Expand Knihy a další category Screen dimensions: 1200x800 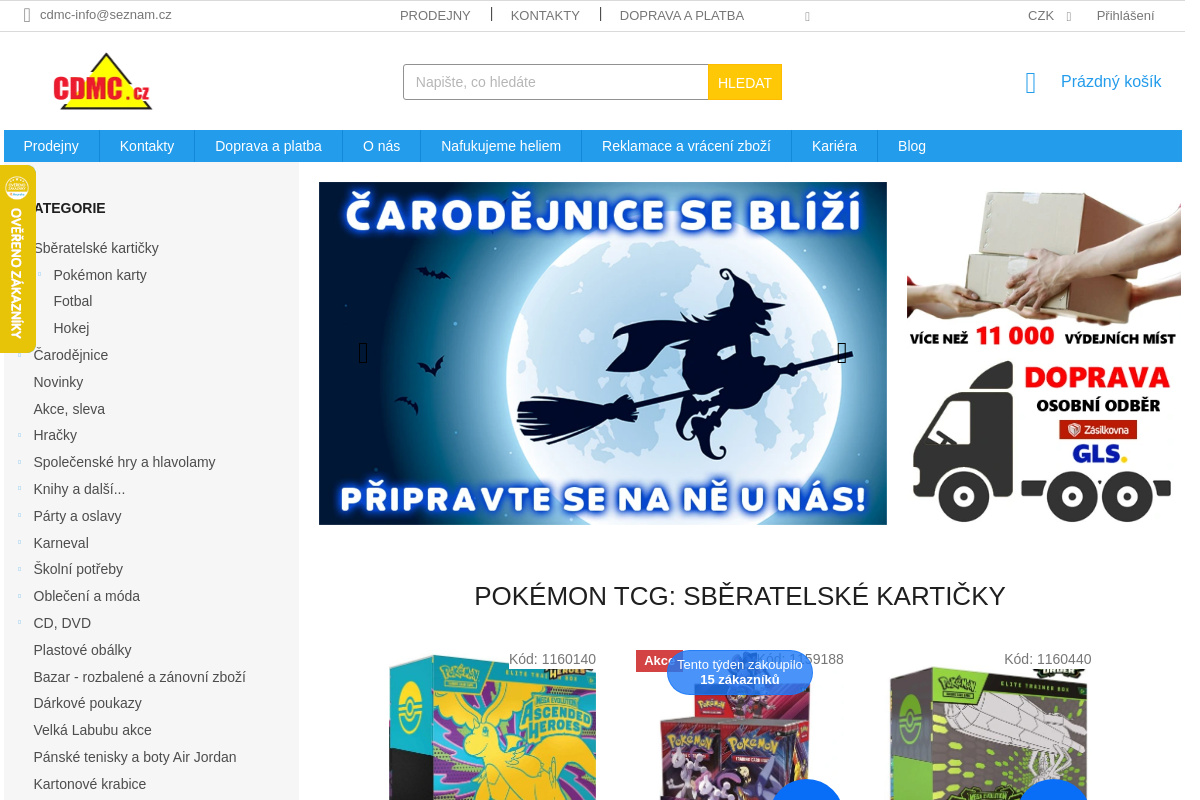pyautogui.click(x=20, y=489)
